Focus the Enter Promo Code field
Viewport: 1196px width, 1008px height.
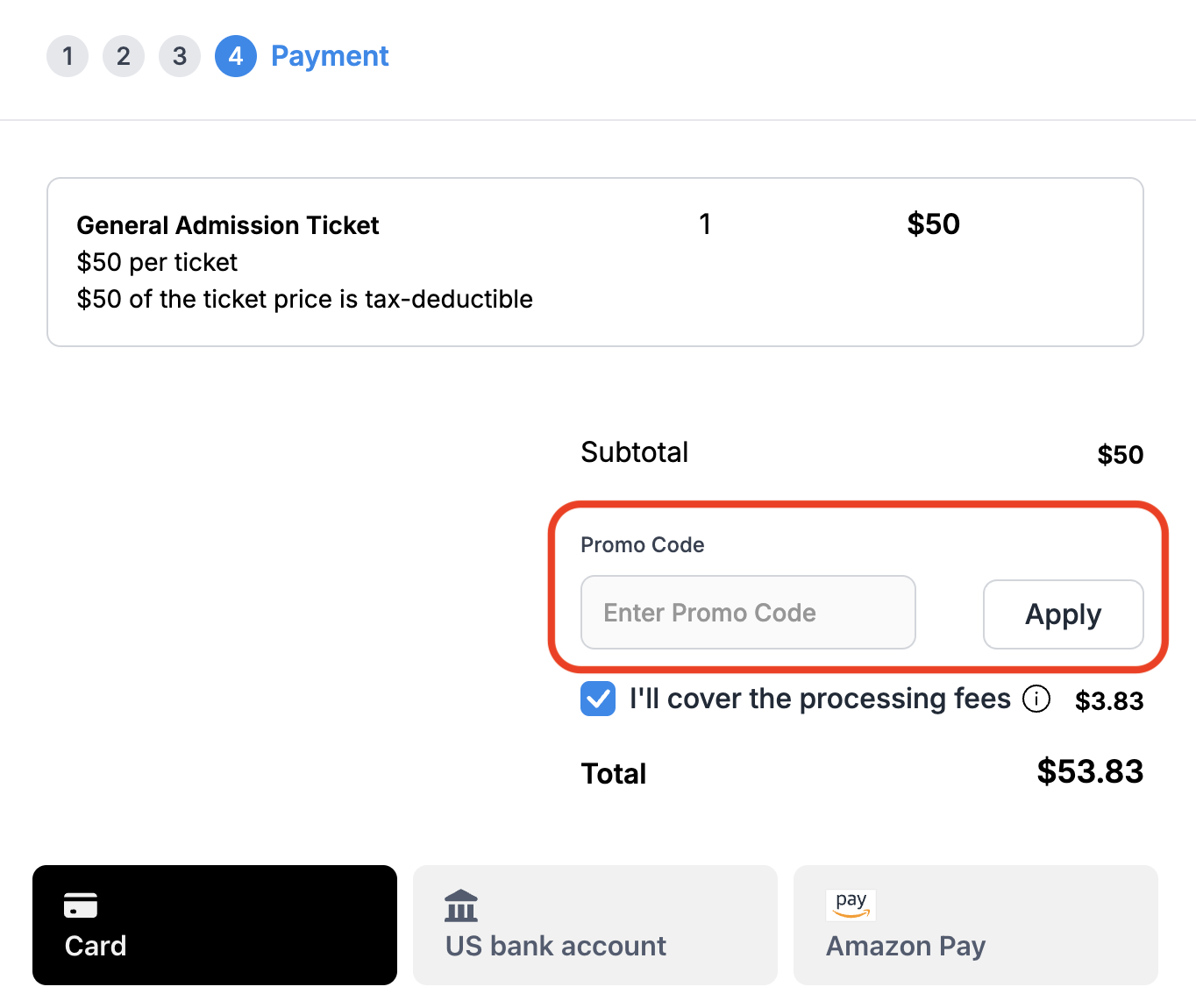click(x=748, y=613)
